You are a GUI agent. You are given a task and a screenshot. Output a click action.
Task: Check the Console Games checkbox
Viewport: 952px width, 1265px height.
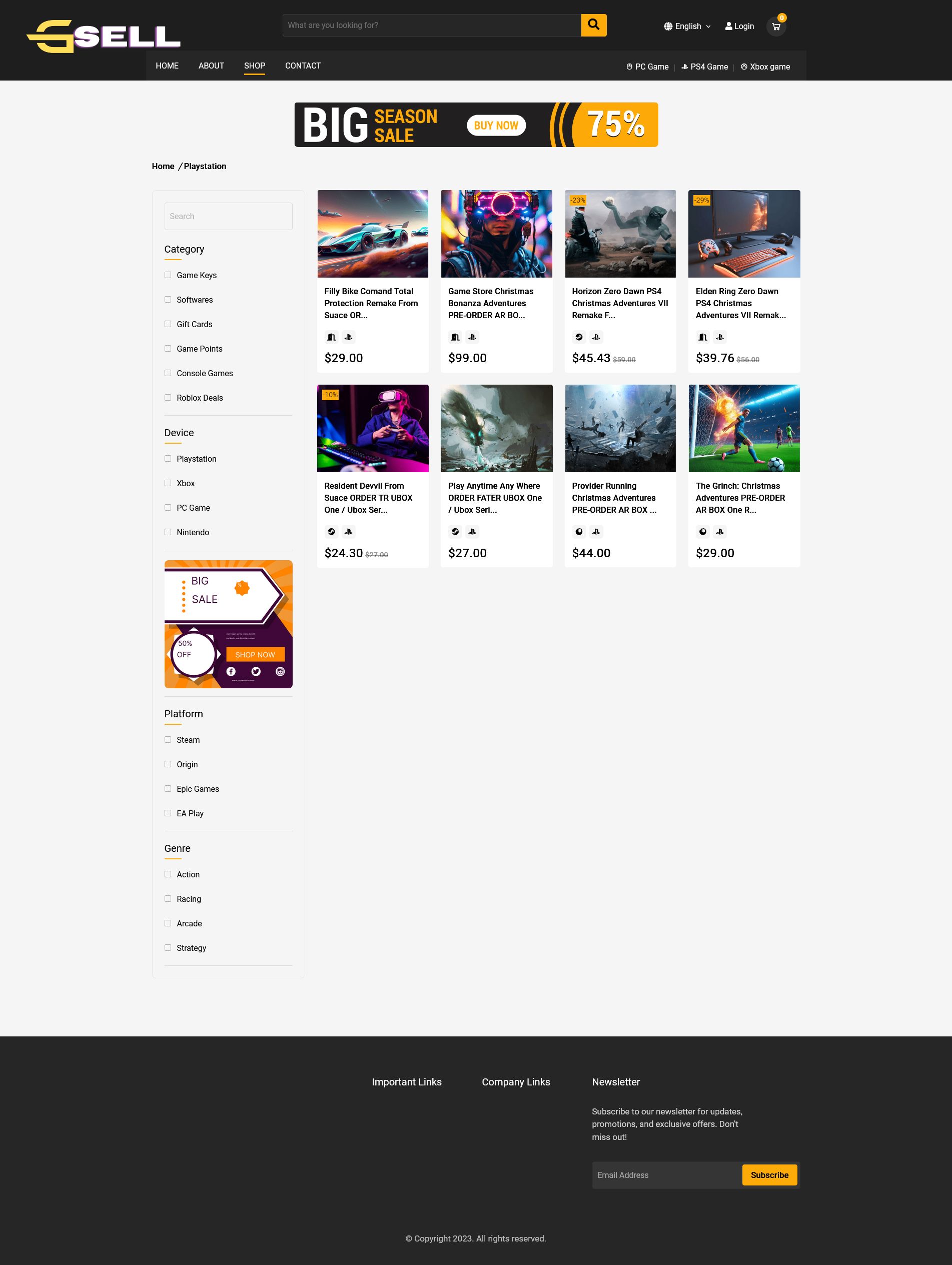168,373
